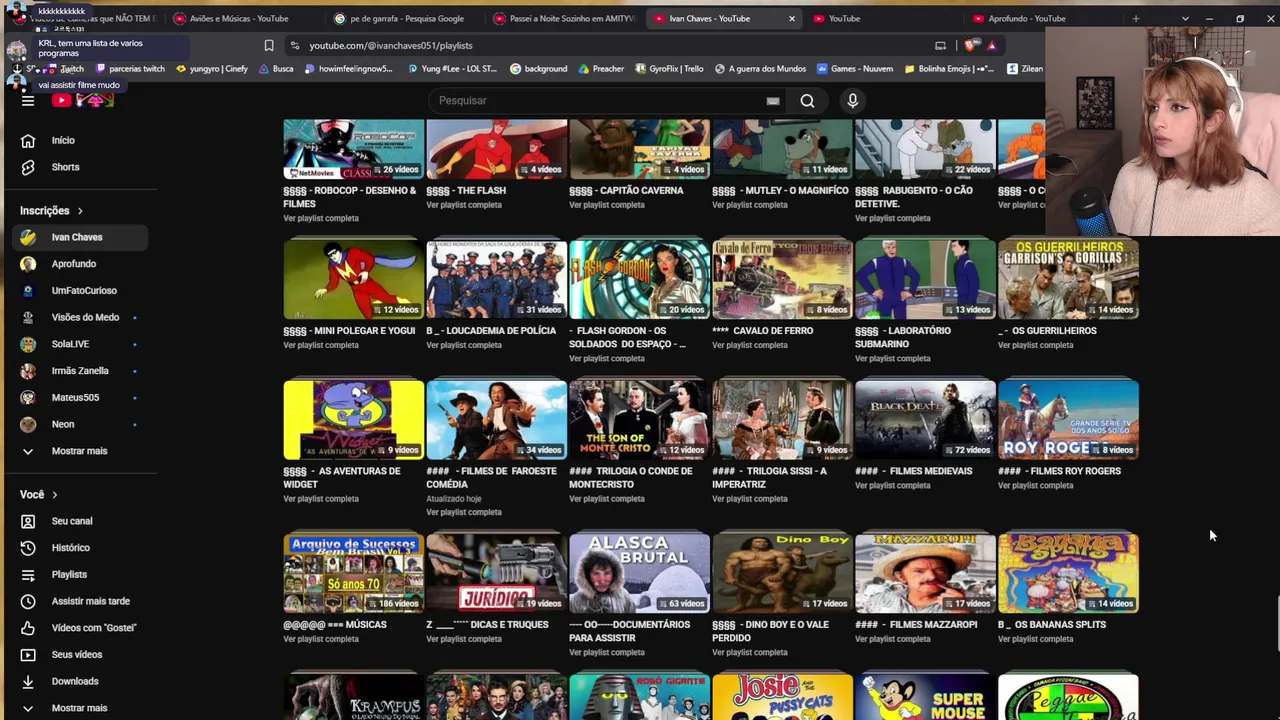Open Downloads in the sidebar

(x=76, y=681)
